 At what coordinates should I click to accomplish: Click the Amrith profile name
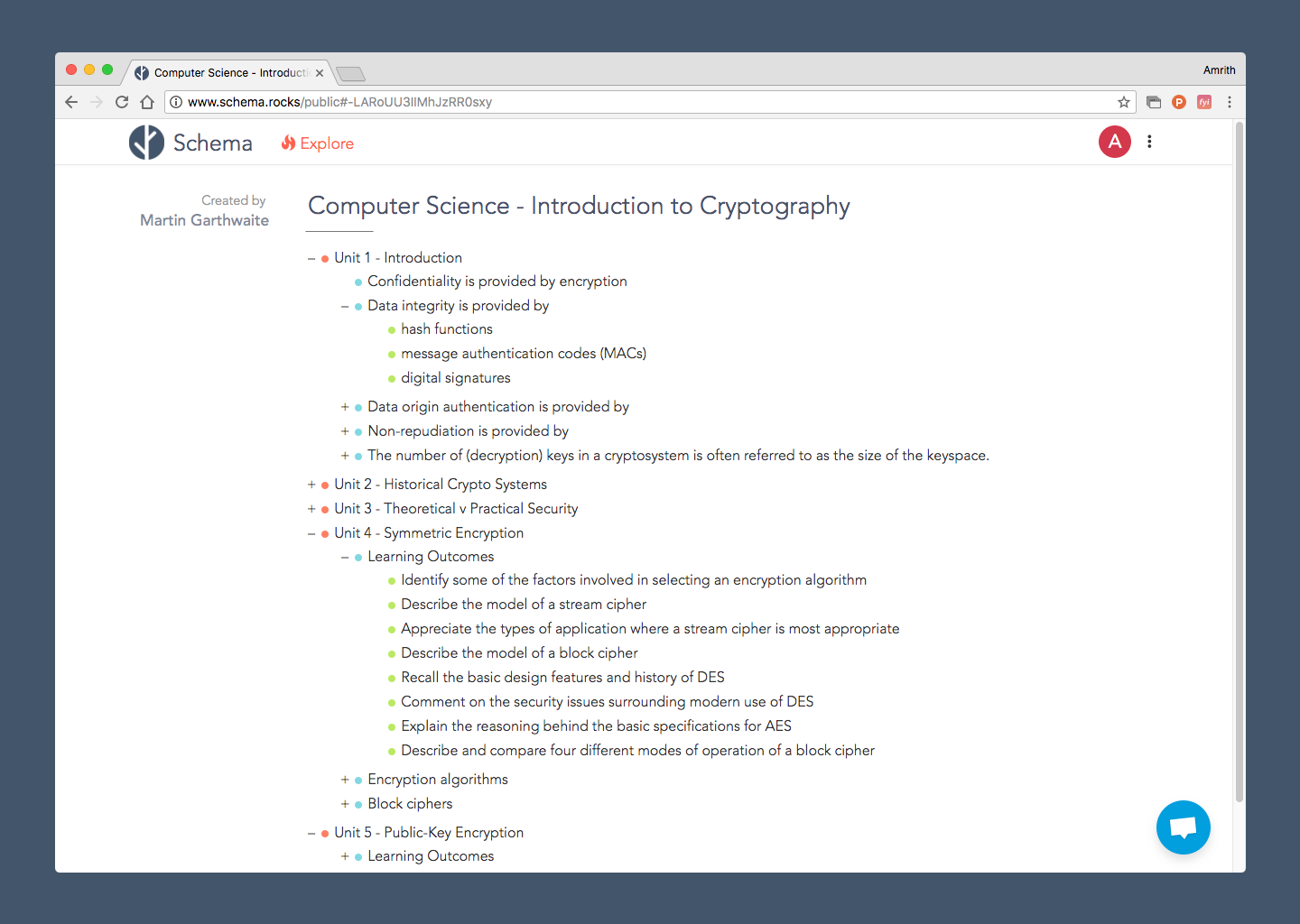(1219, 70)
